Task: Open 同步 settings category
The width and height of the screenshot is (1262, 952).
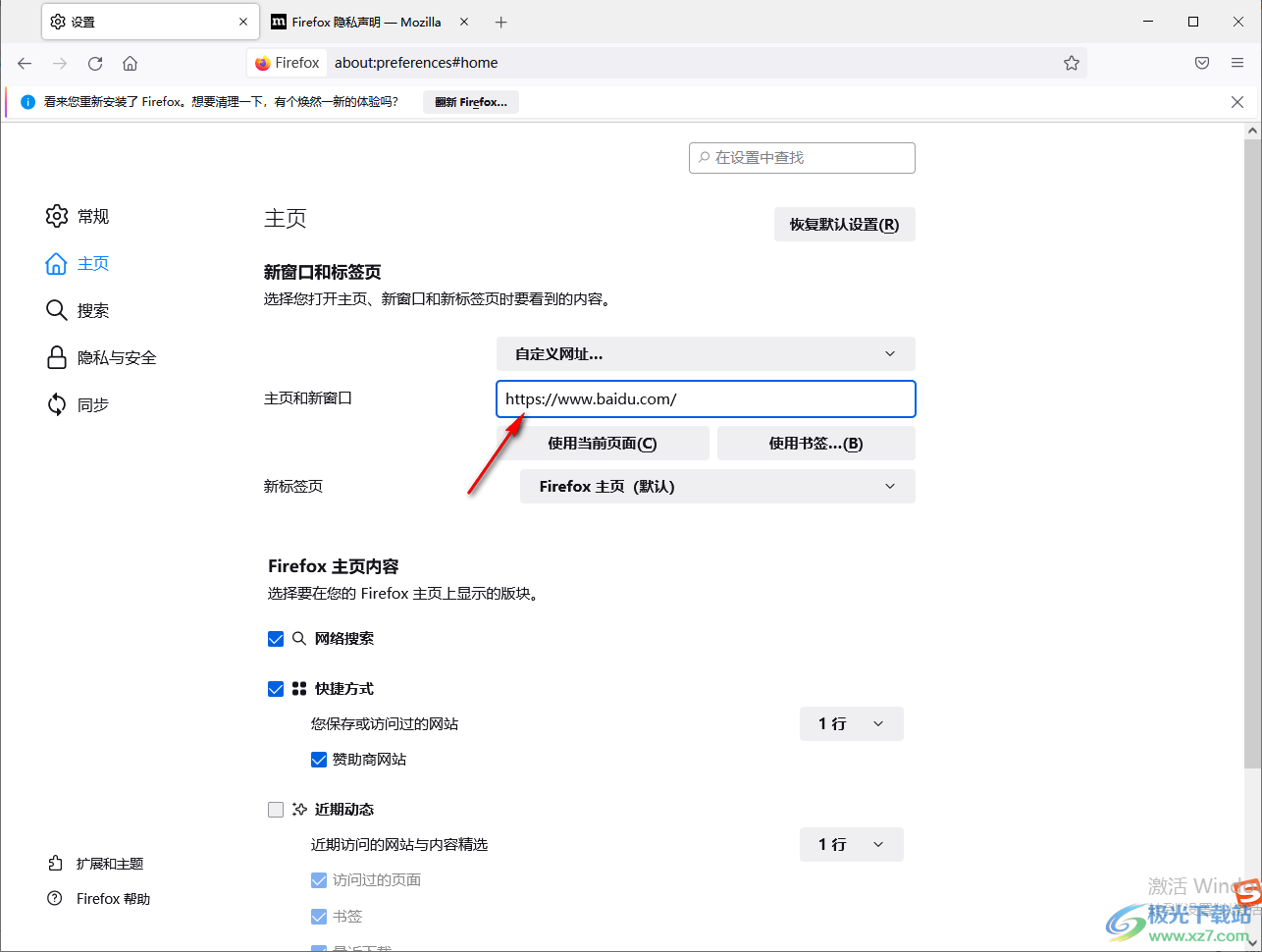Action: click(x=78, y=404)
